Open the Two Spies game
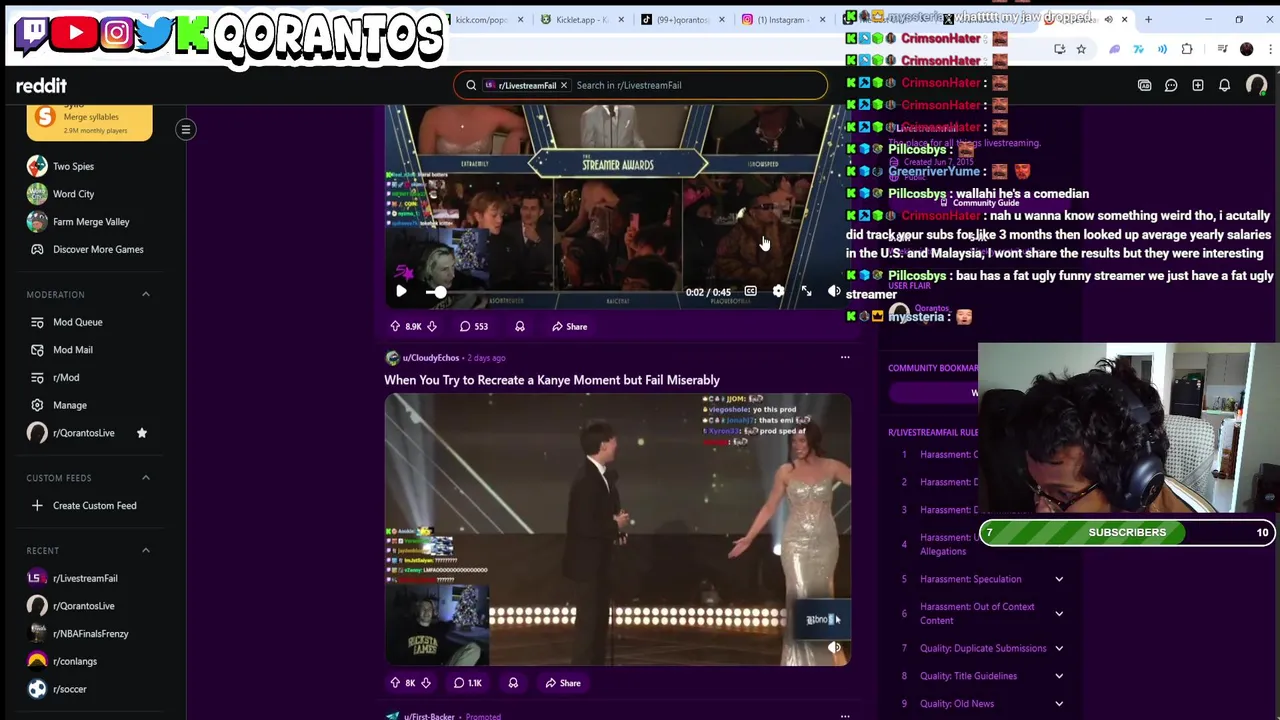 click(73, 166)
